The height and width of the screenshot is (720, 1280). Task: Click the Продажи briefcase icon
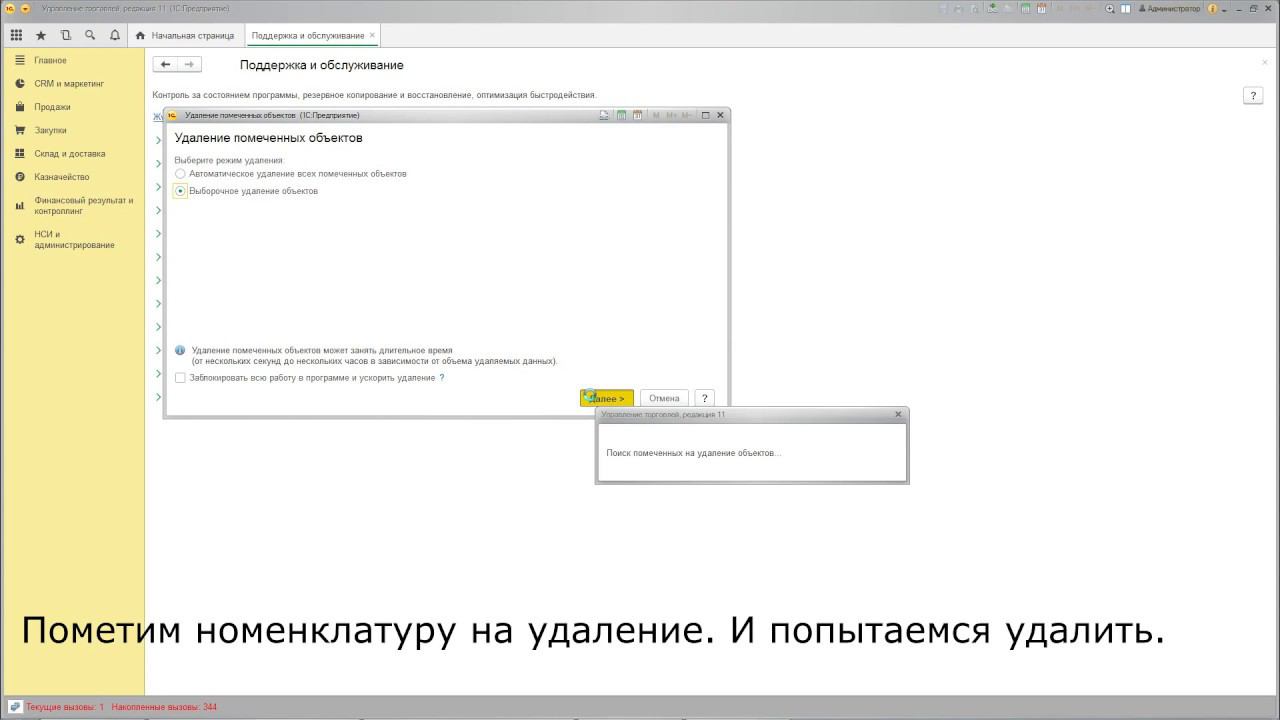click(20, 107)
